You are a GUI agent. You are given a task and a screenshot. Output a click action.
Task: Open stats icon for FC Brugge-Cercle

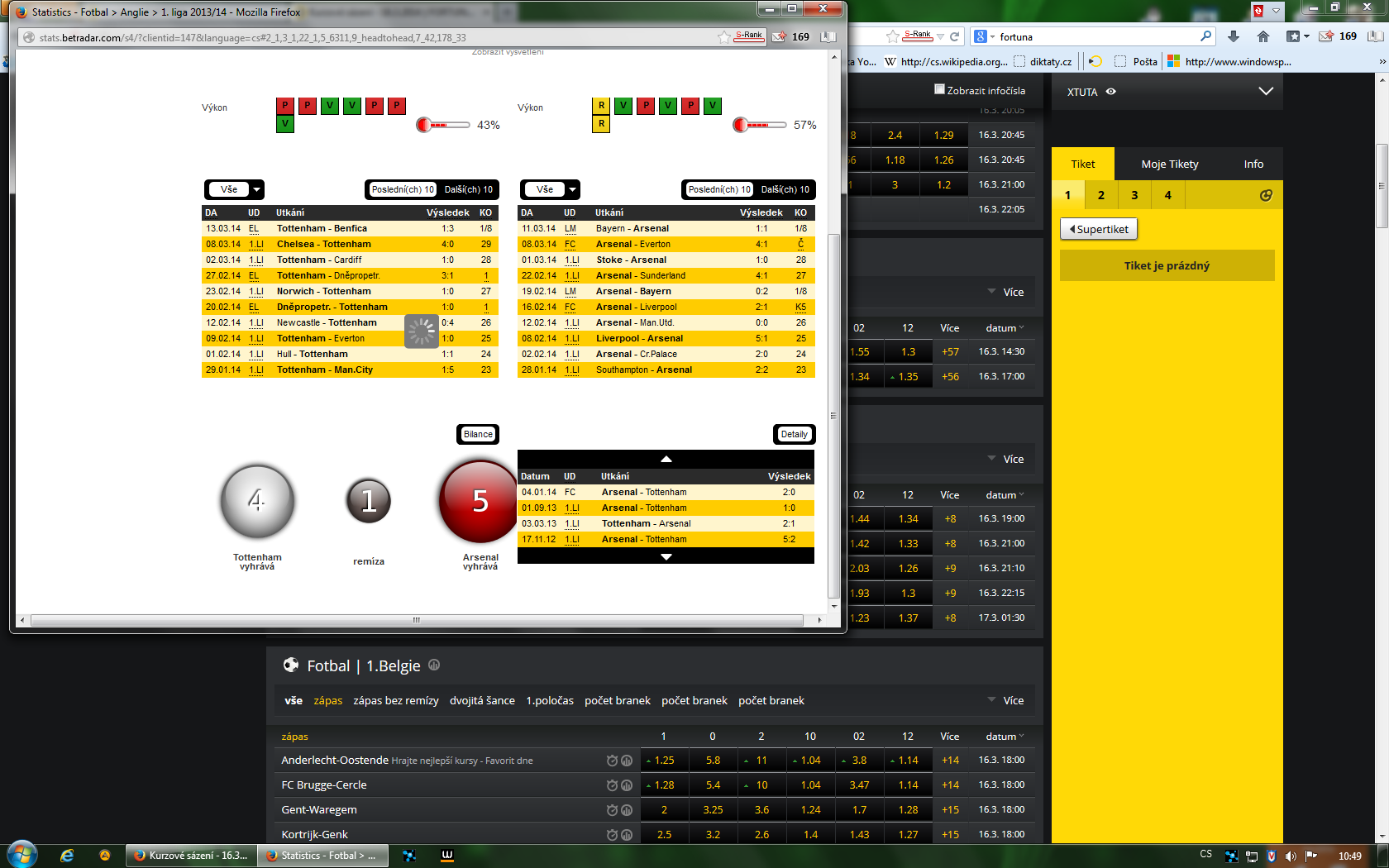pos(627,785)
